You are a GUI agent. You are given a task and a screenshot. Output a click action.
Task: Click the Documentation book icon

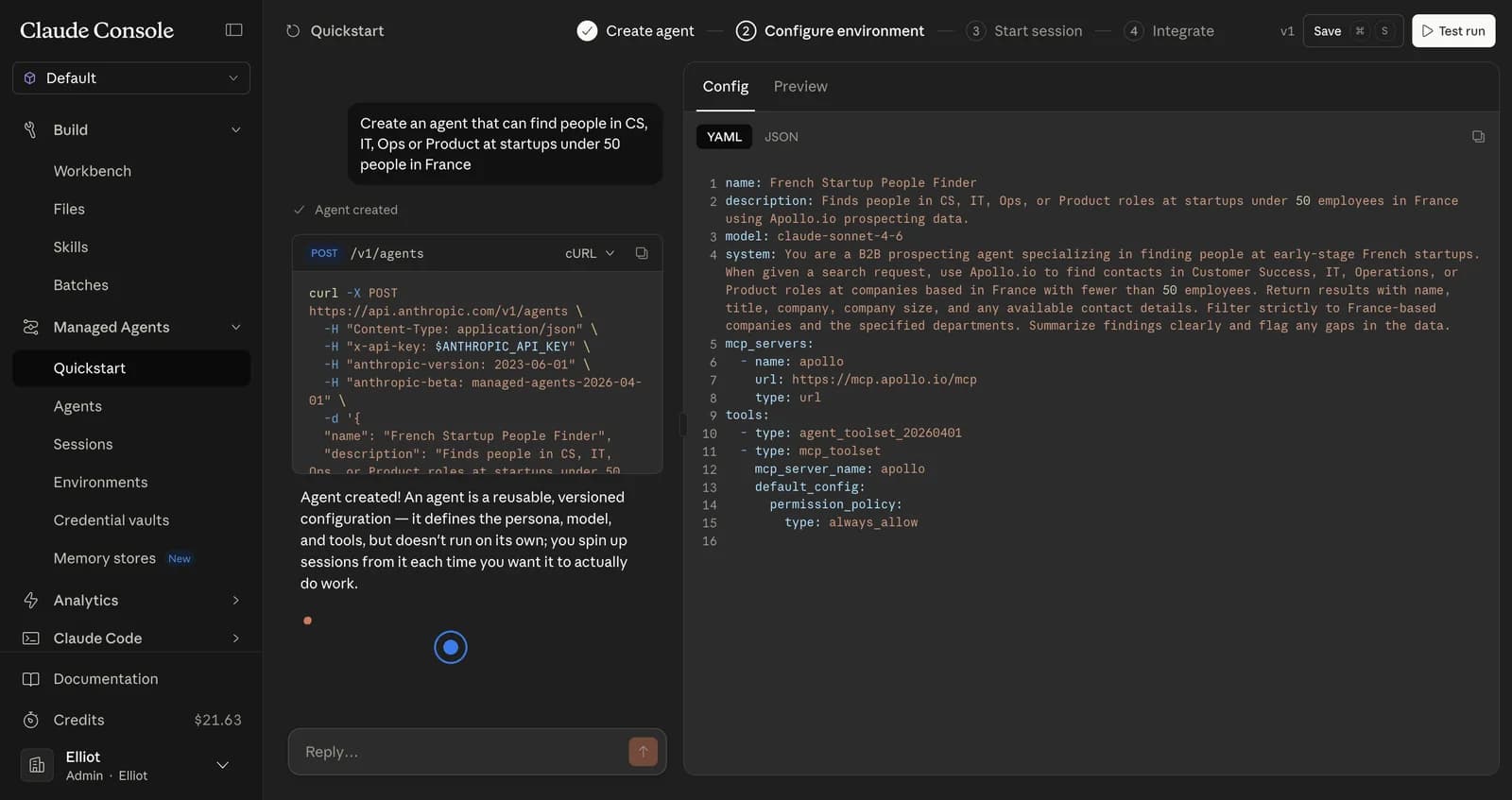pos(30,679)
